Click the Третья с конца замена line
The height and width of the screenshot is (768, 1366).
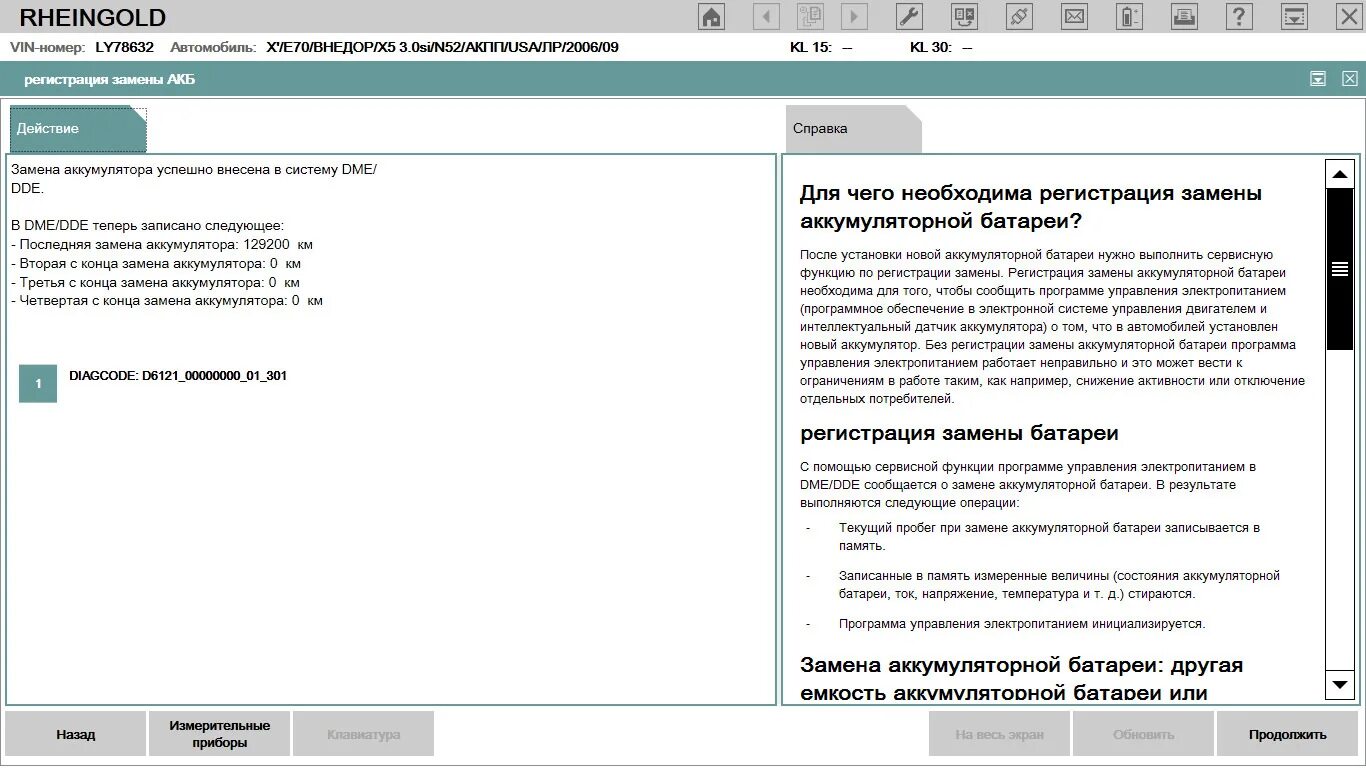tap(156, 283)
